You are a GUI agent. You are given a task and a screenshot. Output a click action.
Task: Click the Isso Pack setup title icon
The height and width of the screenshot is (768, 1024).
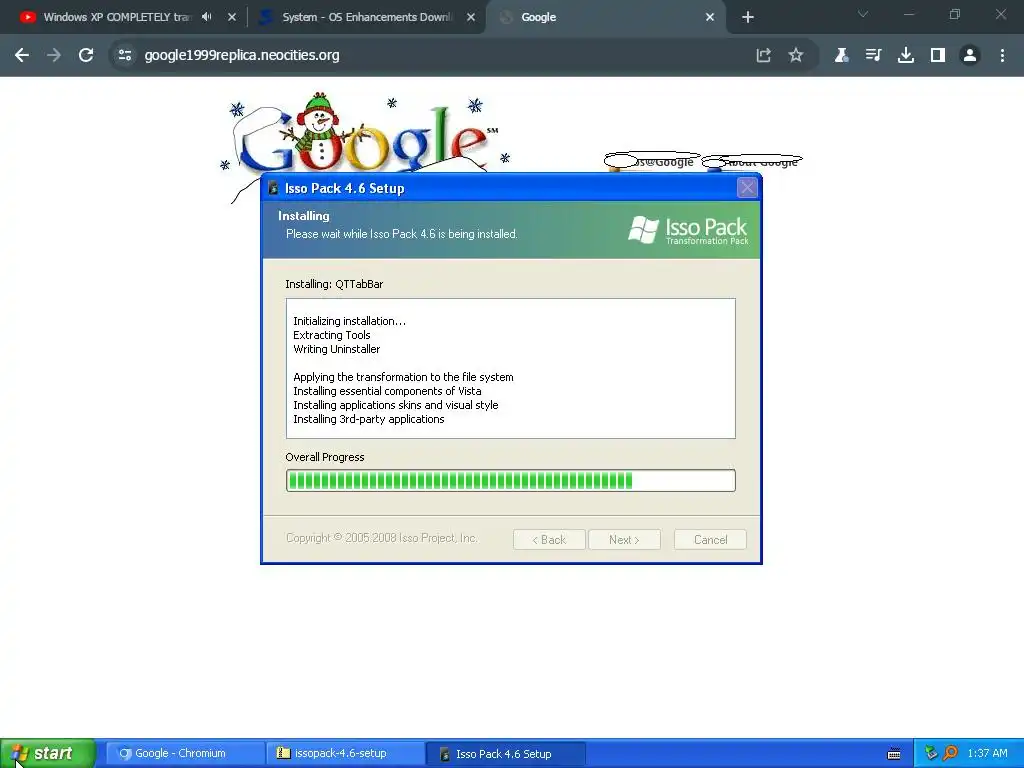coord(274,188)
